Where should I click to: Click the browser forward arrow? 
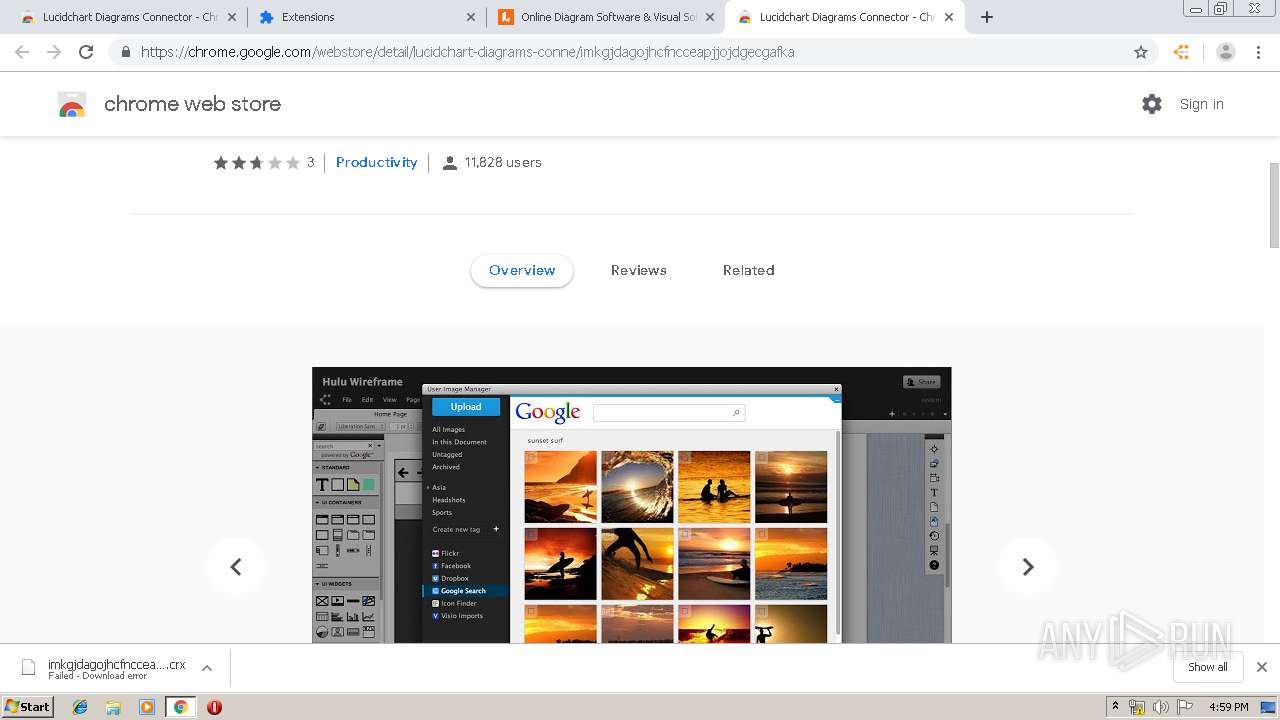[x=54, y=52]
